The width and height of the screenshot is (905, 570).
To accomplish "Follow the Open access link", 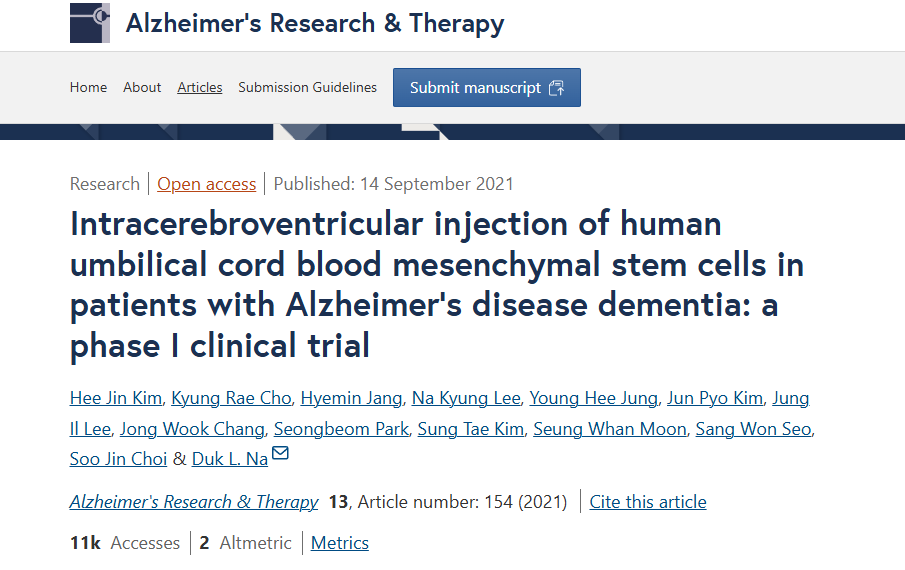I will click(207, 184).
